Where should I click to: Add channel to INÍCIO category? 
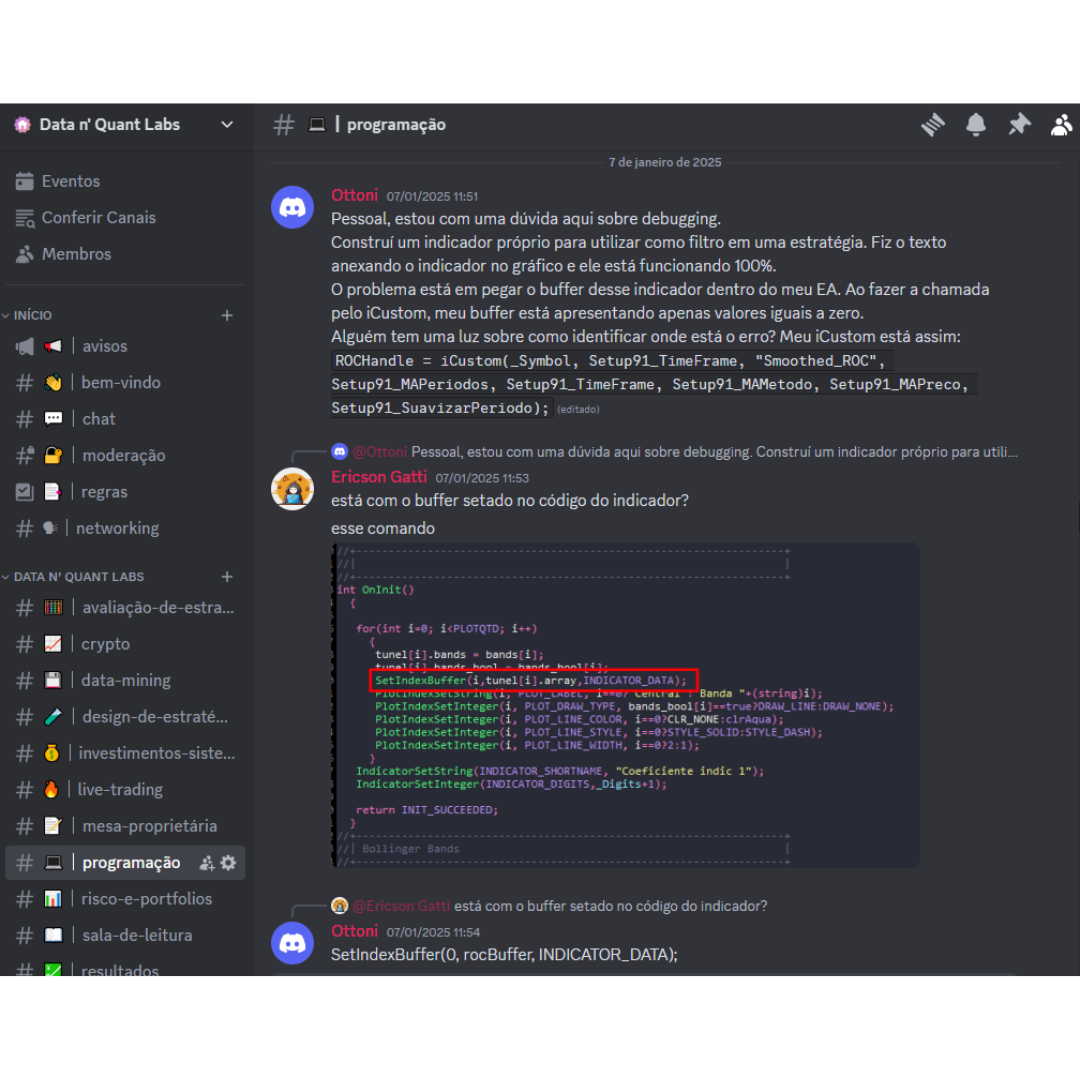click(x=227, y=315)
